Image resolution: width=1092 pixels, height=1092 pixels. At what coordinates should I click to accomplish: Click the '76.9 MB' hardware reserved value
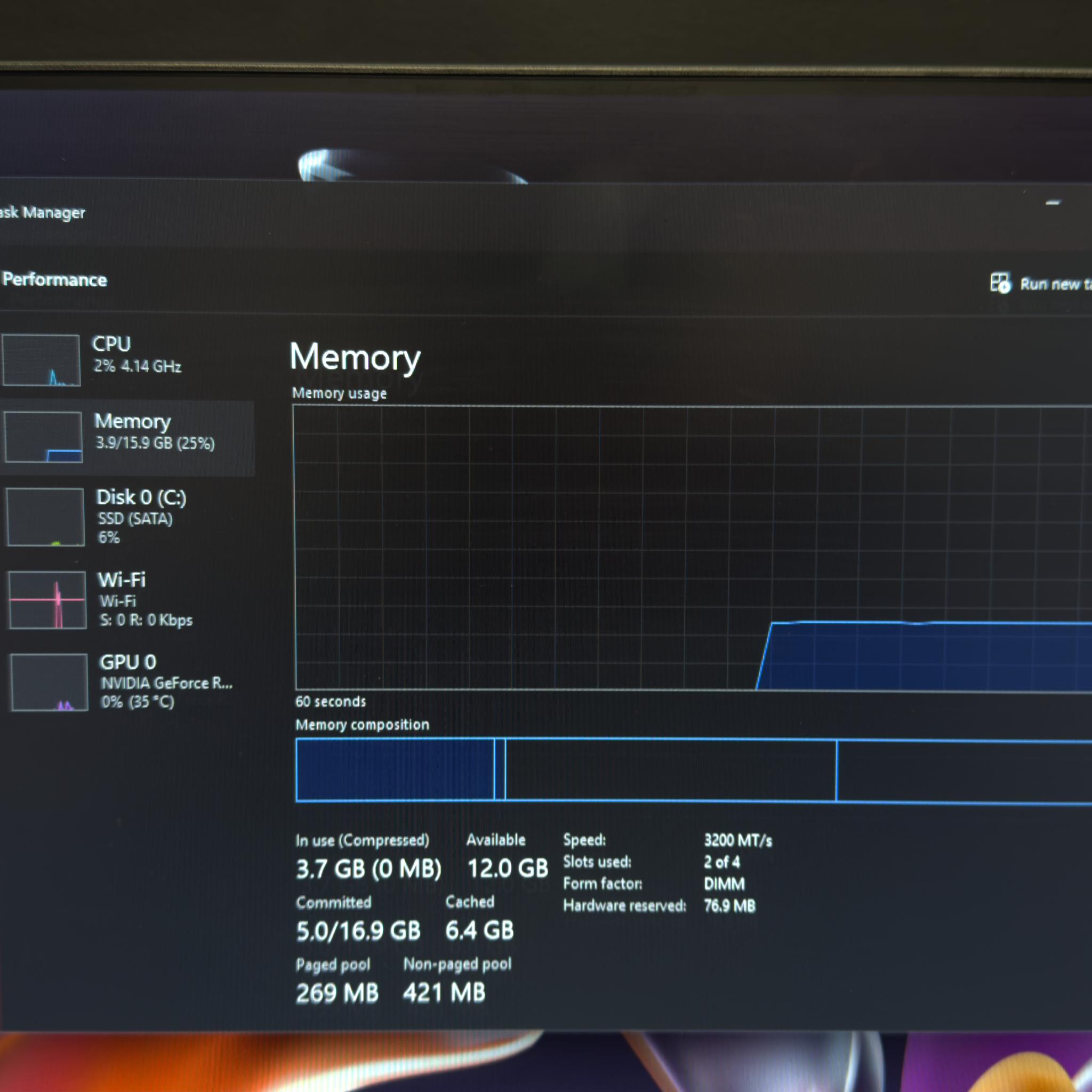coord(730,906)
